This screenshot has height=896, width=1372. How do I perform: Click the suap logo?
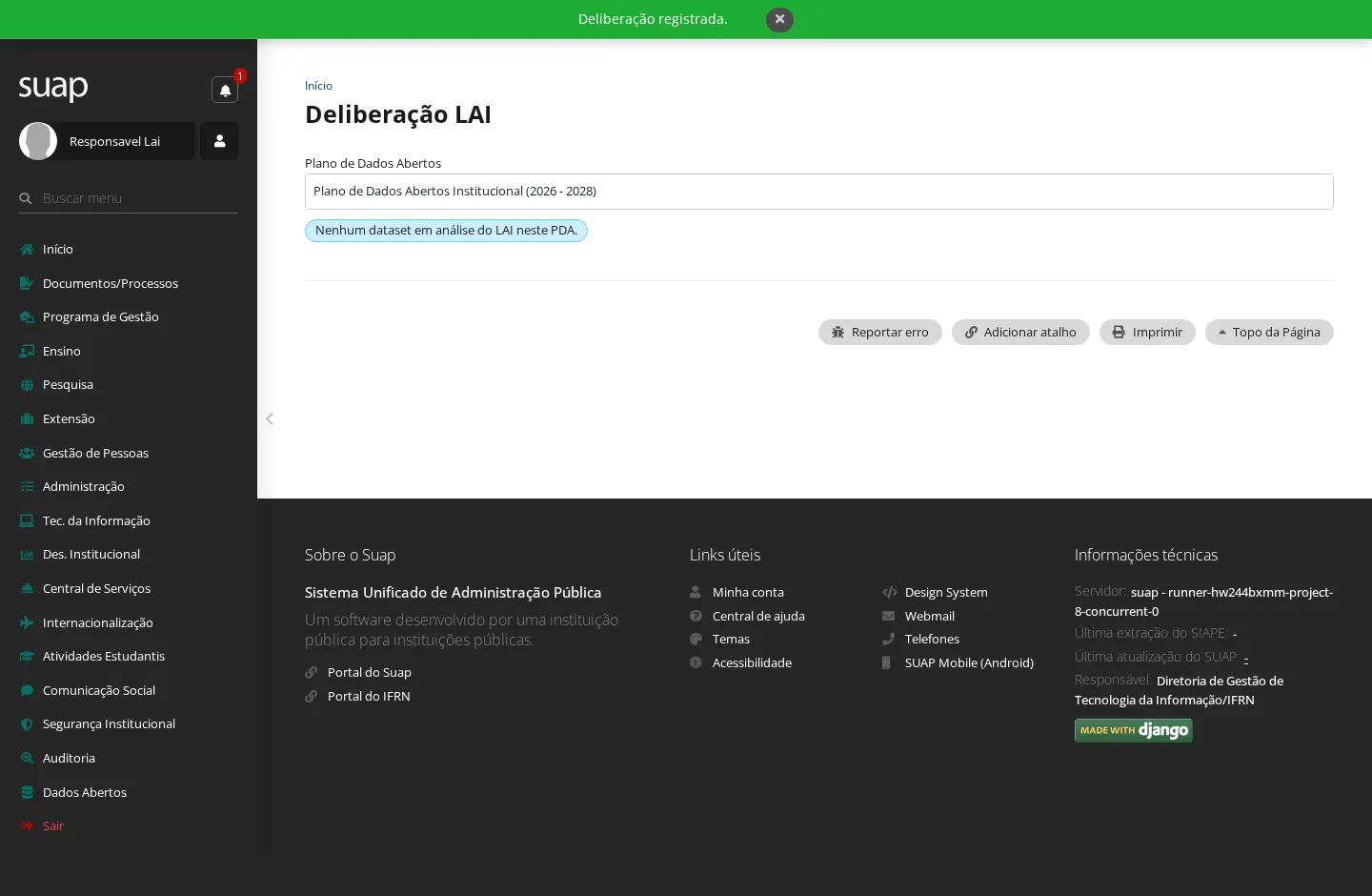click(x=53, y=88)
